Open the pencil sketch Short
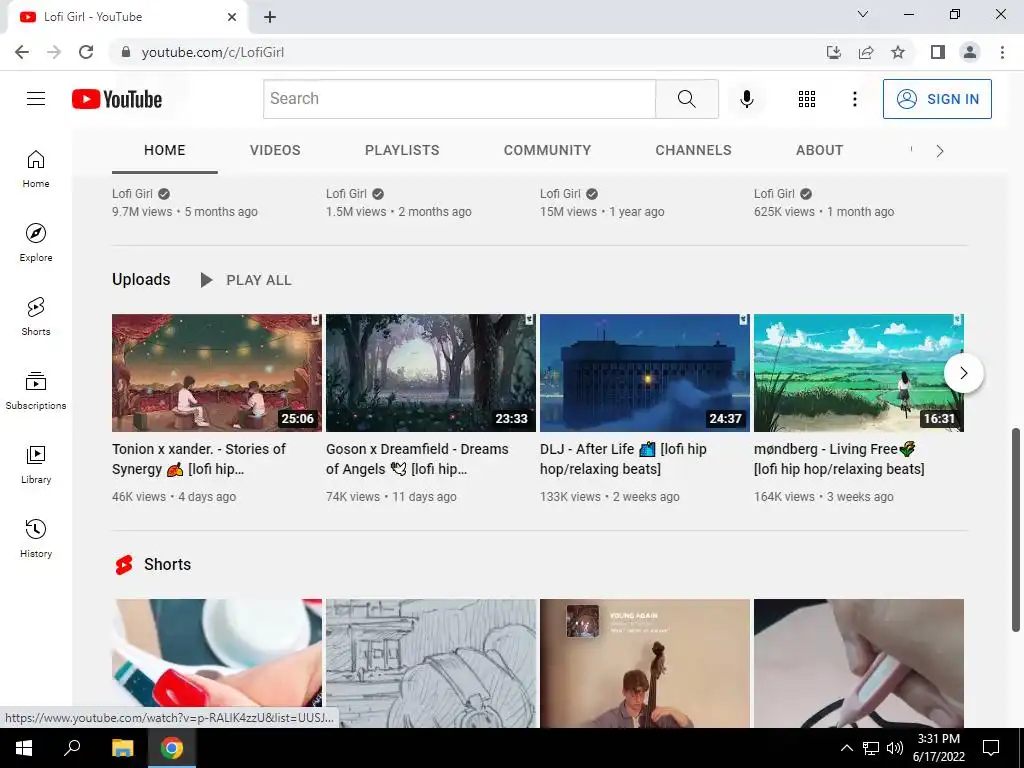Viewport: 1024px width, 768px height. 431,663
